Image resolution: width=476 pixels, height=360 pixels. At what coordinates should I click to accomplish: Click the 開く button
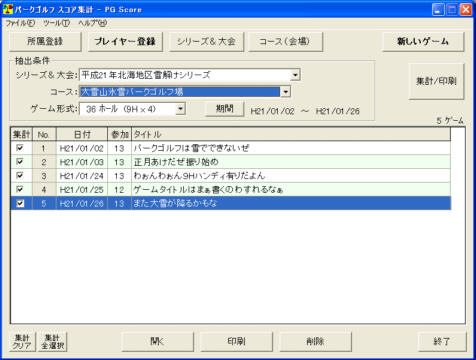tap(157, 342)
